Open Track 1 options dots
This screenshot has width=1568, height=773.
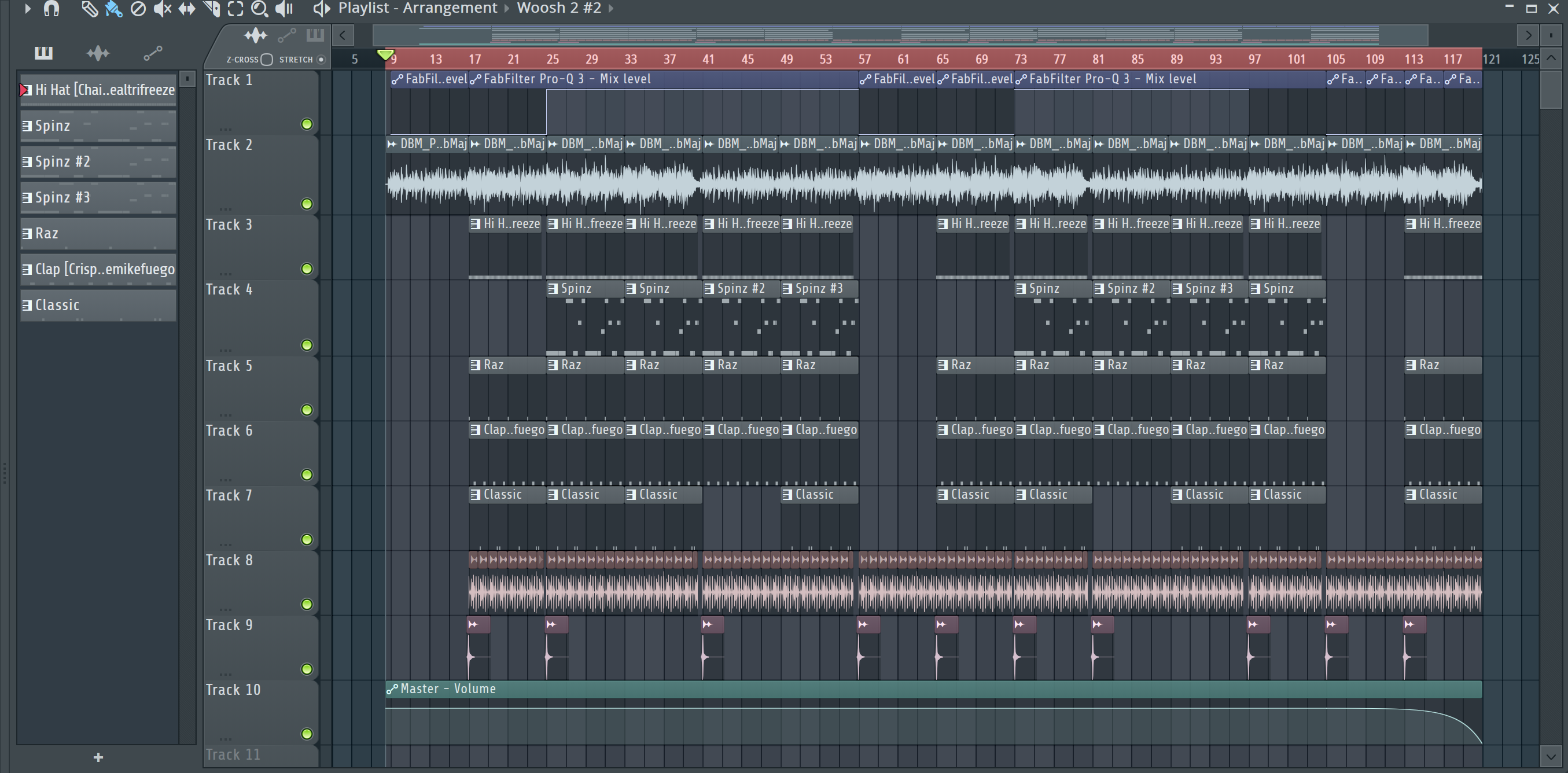coord(226,129)
